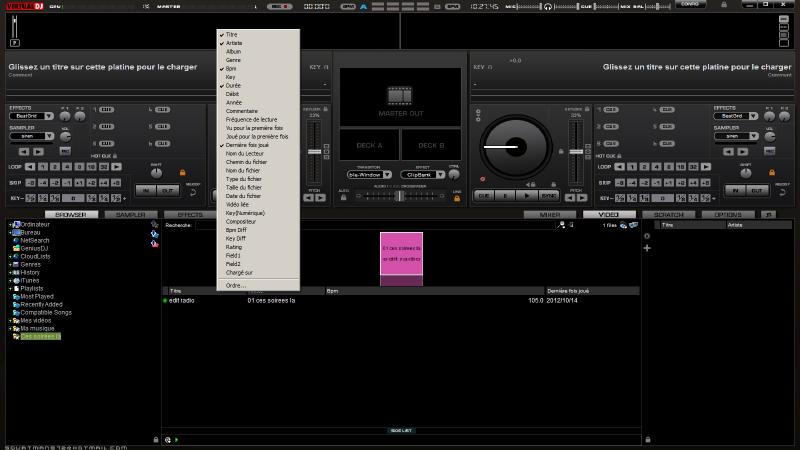Click the plus icon beside the side list

647,247
